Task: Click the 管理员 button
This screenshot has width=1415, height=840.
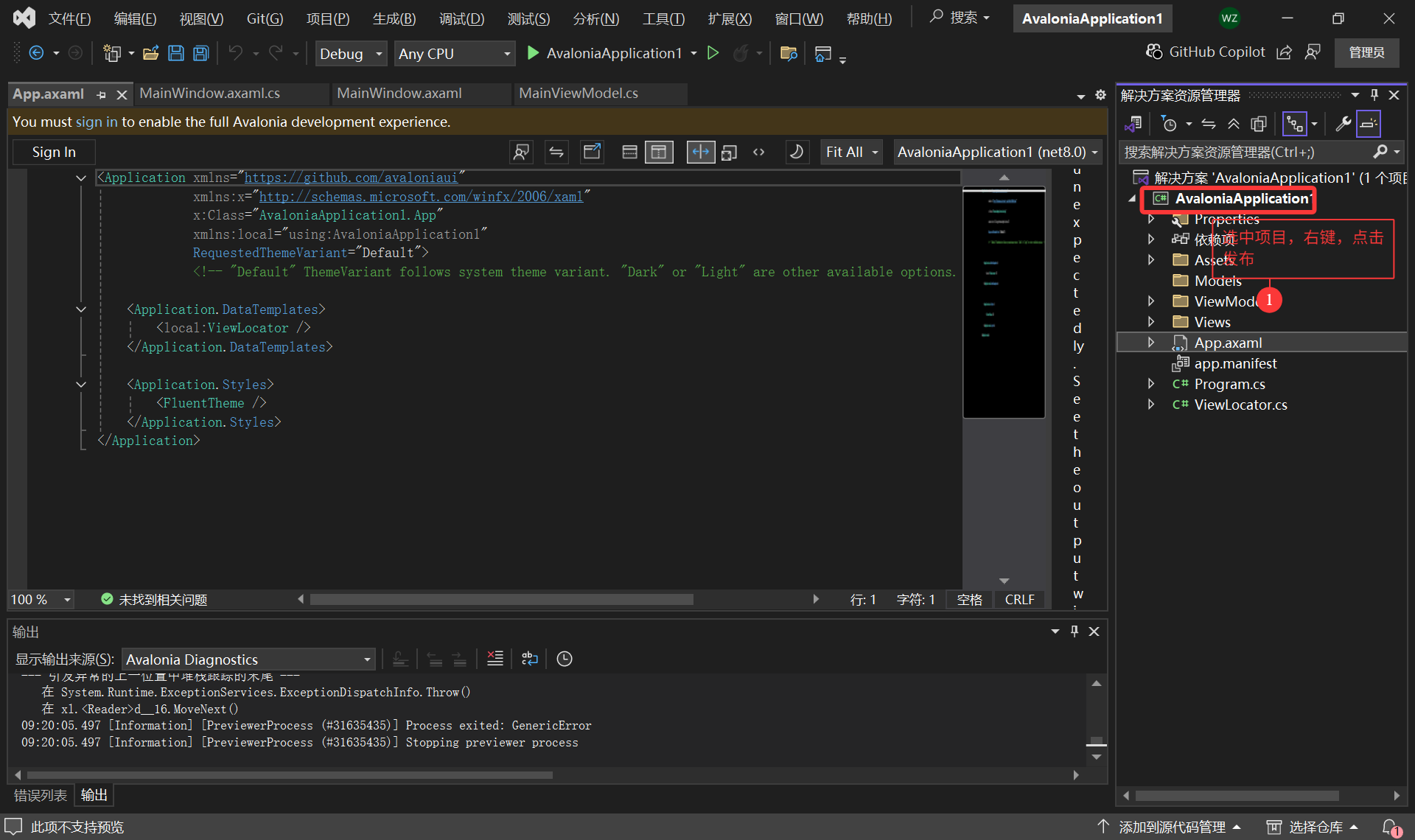Action: [1367, 52]
